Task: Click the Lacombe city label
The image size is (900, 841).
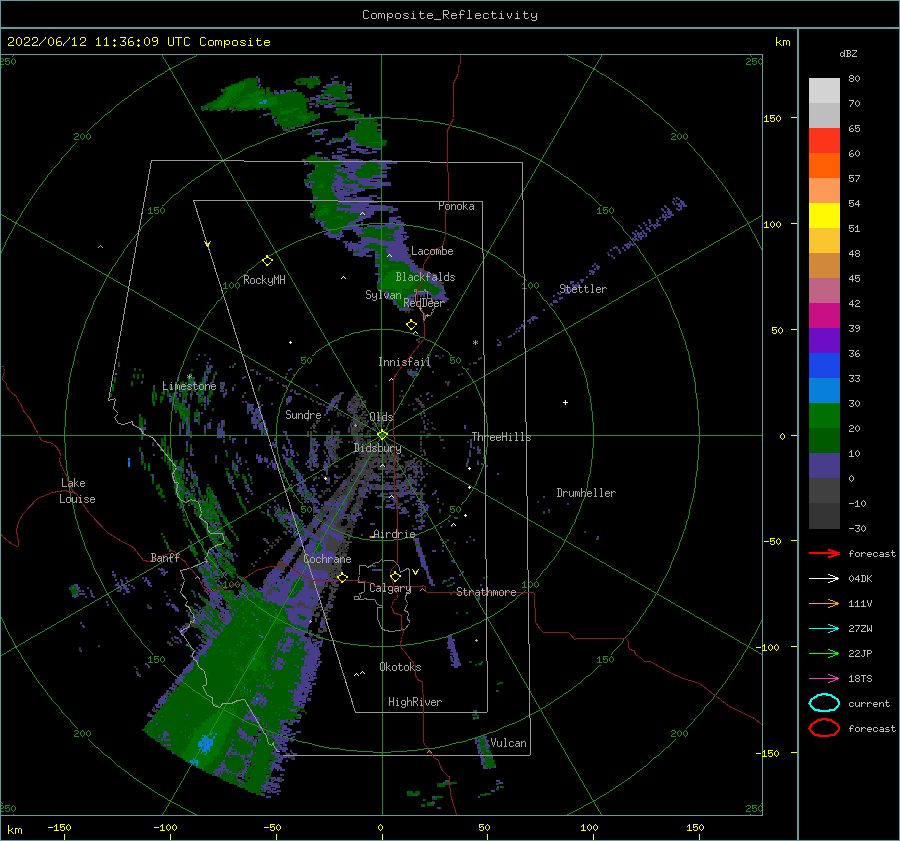Action: coord(432,251)
